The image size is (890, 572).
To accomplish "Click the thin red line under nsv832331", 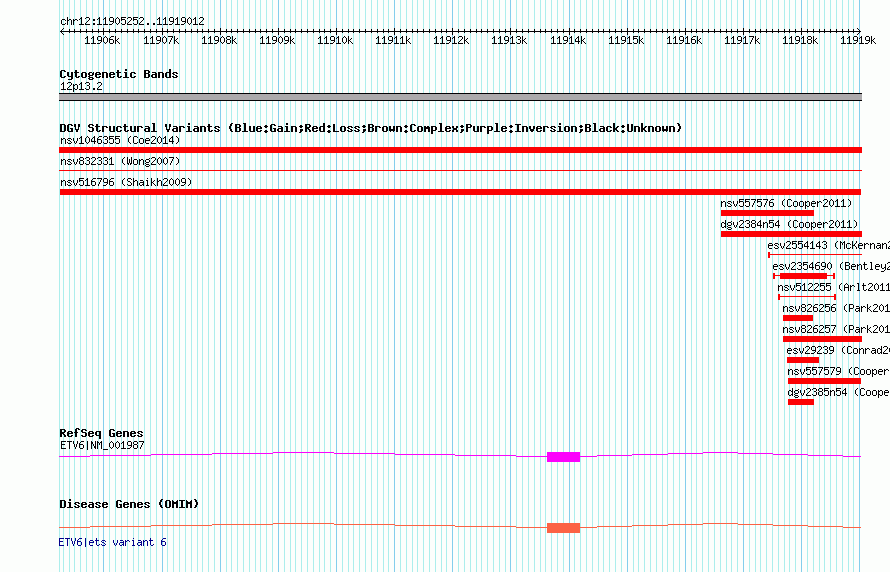I will tap(460, 170).
